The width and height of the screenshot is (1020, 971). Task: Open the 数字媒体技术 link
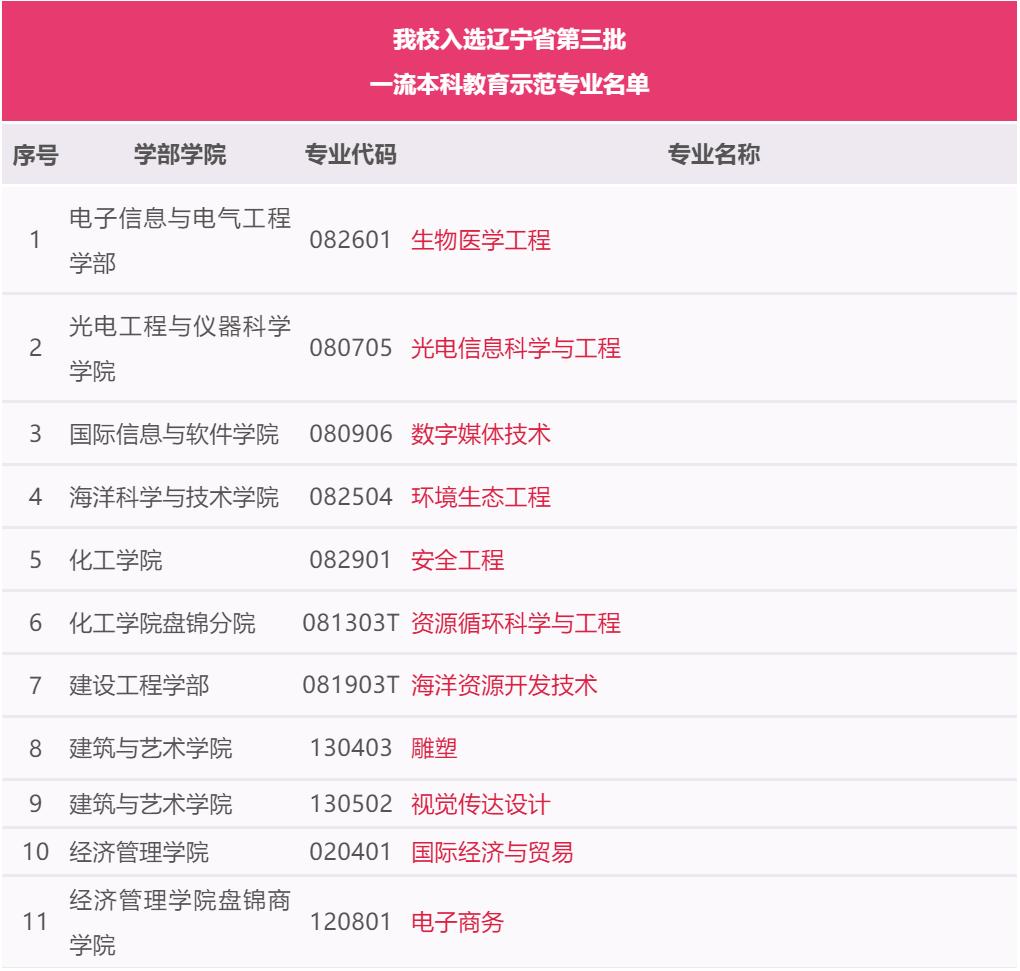point(481,434)
